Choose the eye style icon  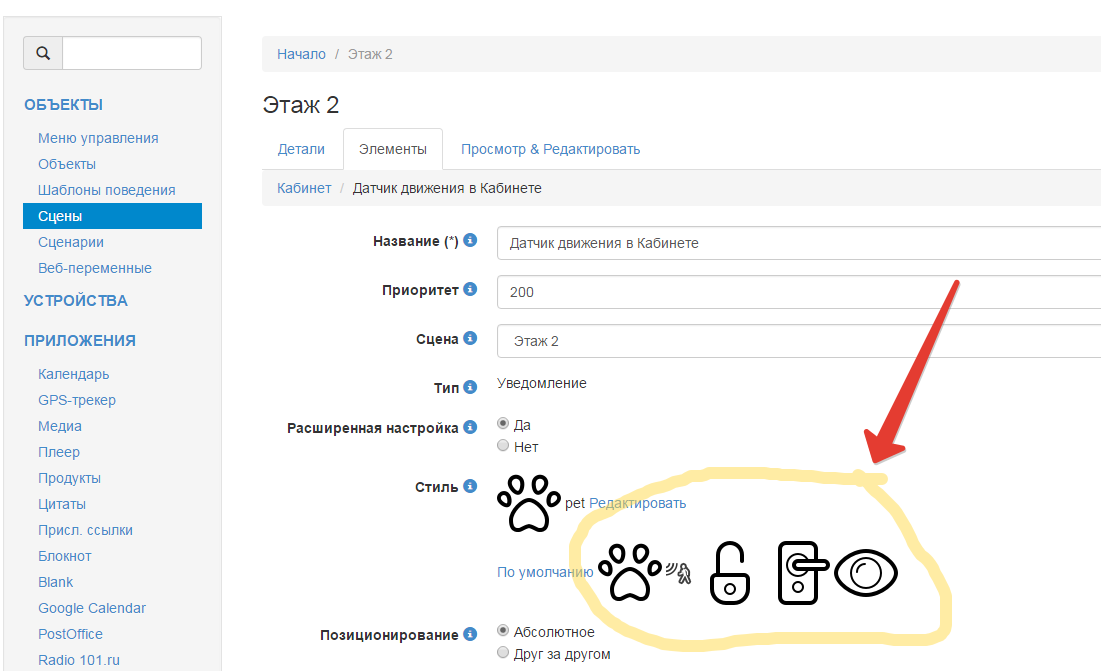point(866,573)
